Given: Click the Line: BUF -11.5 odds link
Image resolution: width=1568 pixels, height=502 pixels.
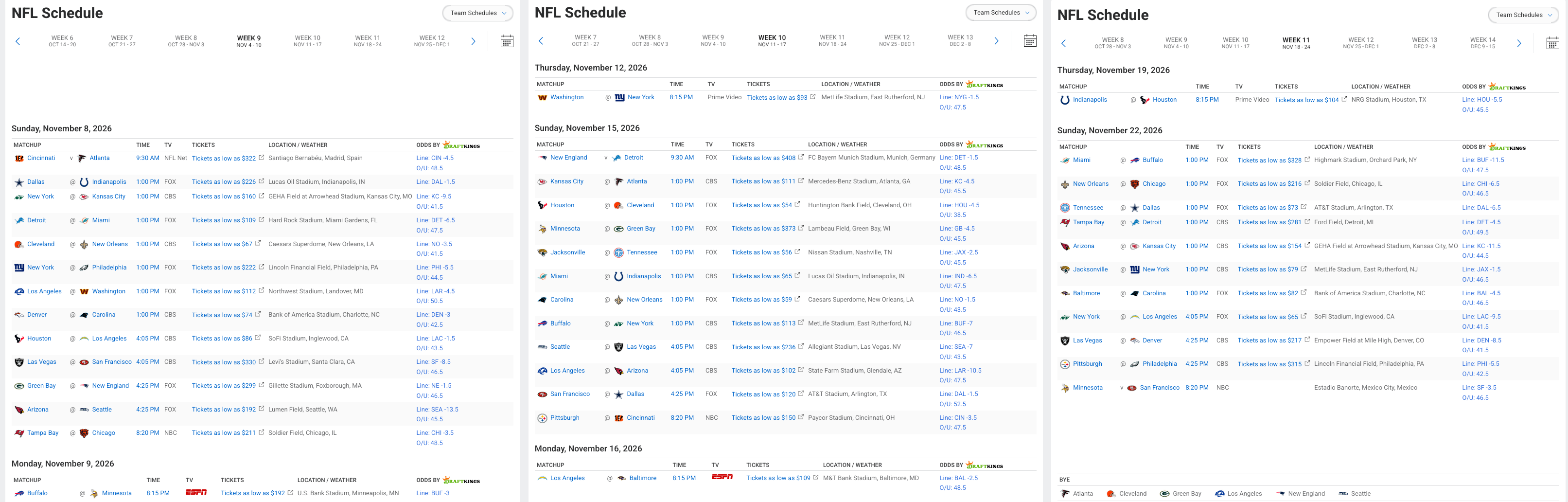Looking at the screenshot, I should pos(1483,160).
